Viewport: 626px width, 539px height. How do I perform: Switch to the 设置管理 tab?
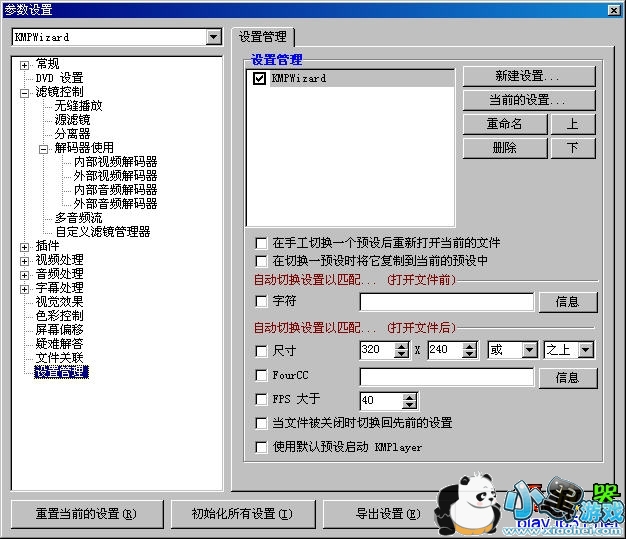tap(263, 37)
